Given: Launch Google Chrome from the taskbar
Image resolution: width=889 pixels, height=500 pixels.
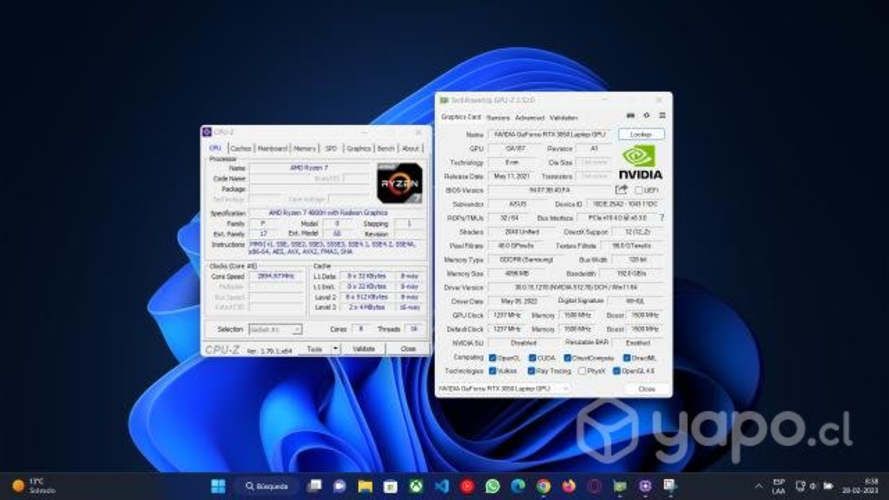Looking at the screenshot, I should (x=544, y=486).
